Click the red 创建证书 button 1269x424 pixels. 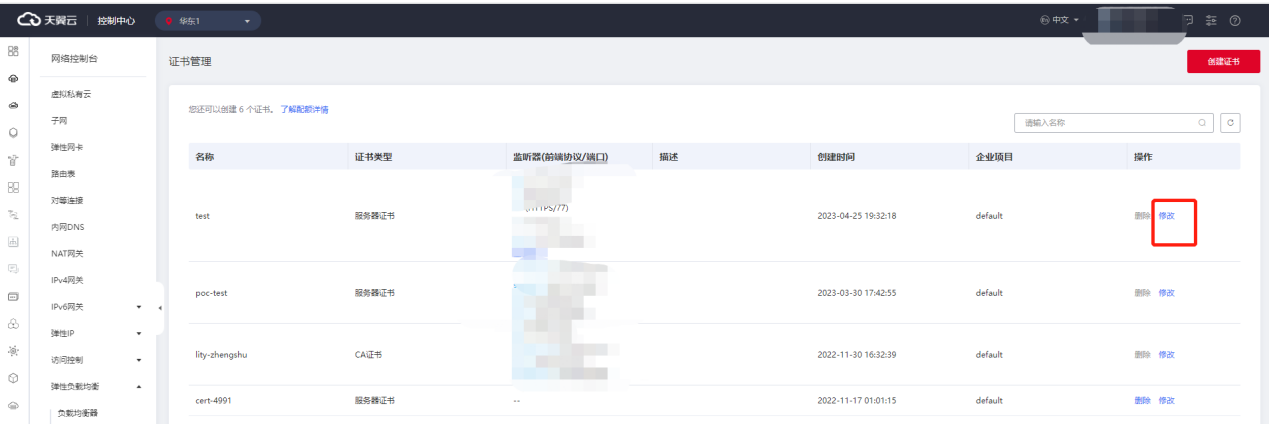(1223, 61)
